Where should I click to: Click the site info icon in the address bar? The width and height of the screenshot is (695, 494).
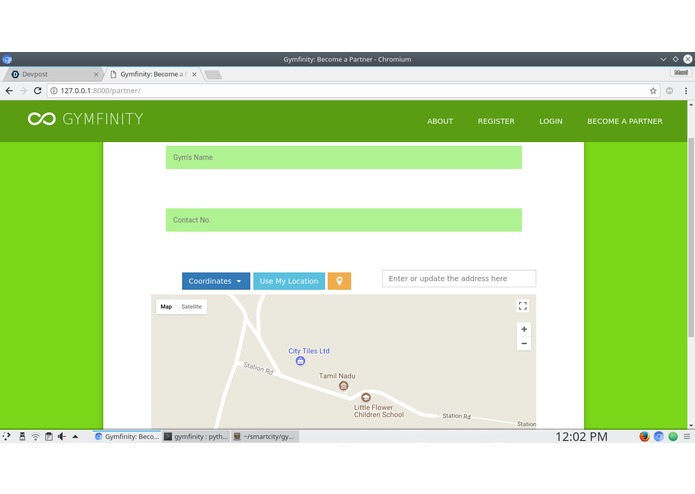coord(54,91)
